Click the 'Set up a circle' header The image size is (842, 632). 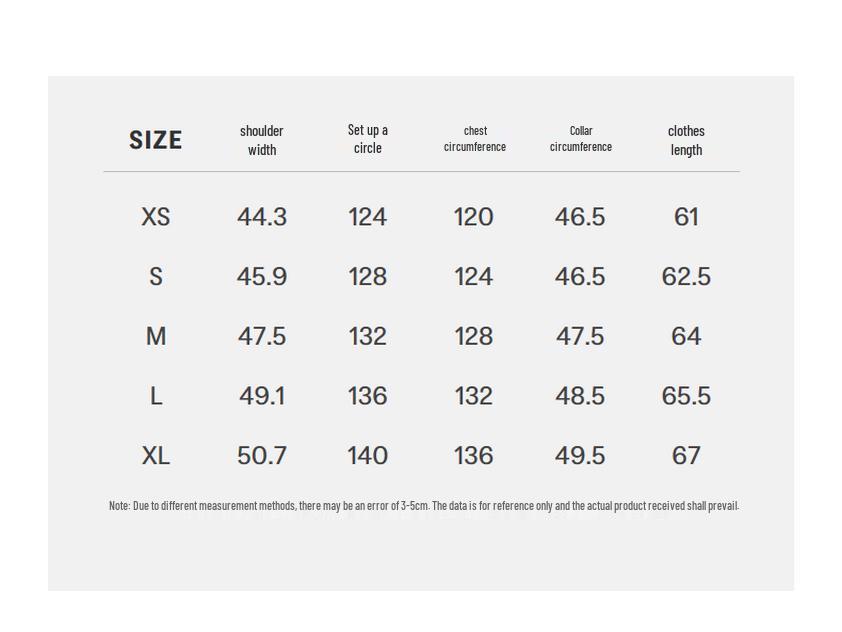pyautogui.click(x=368, y=139)
